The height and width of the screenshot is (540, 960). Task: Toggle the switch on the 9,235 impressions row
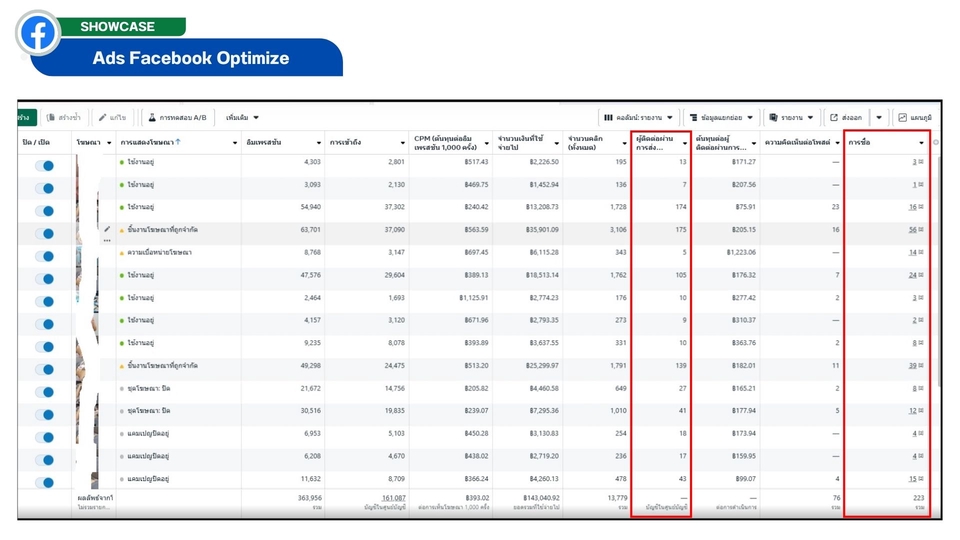44,347
